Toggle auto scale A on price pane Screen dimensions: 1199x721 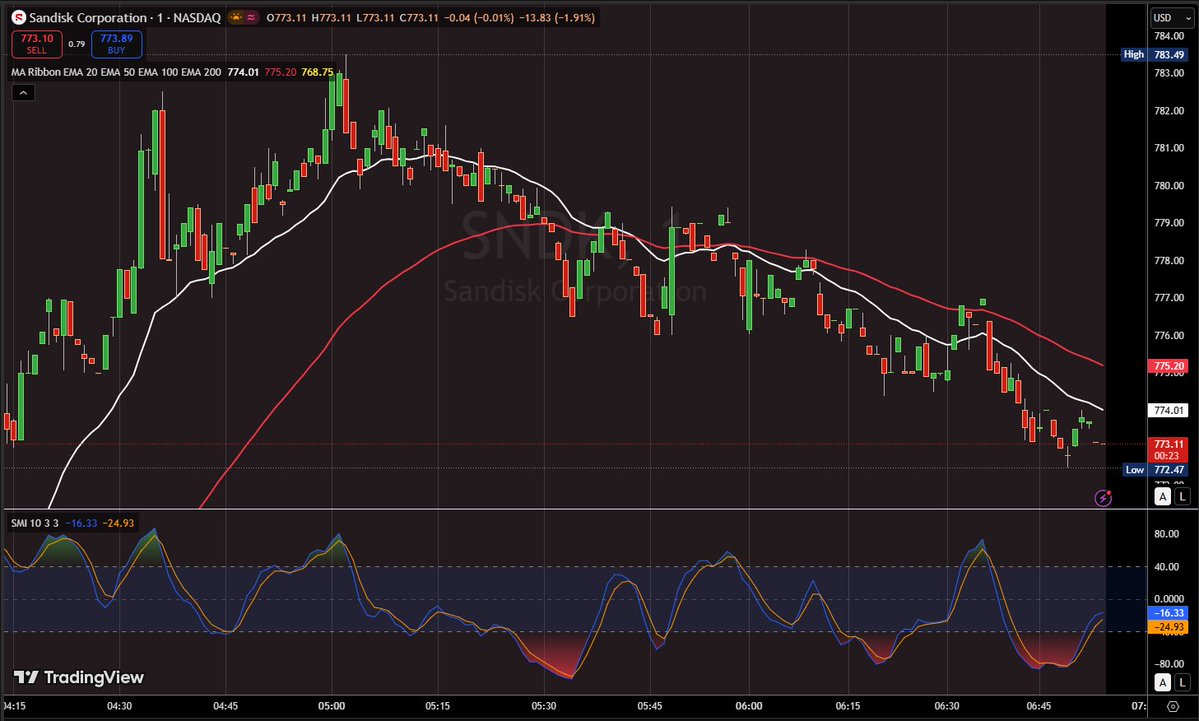pos(1162,496)
